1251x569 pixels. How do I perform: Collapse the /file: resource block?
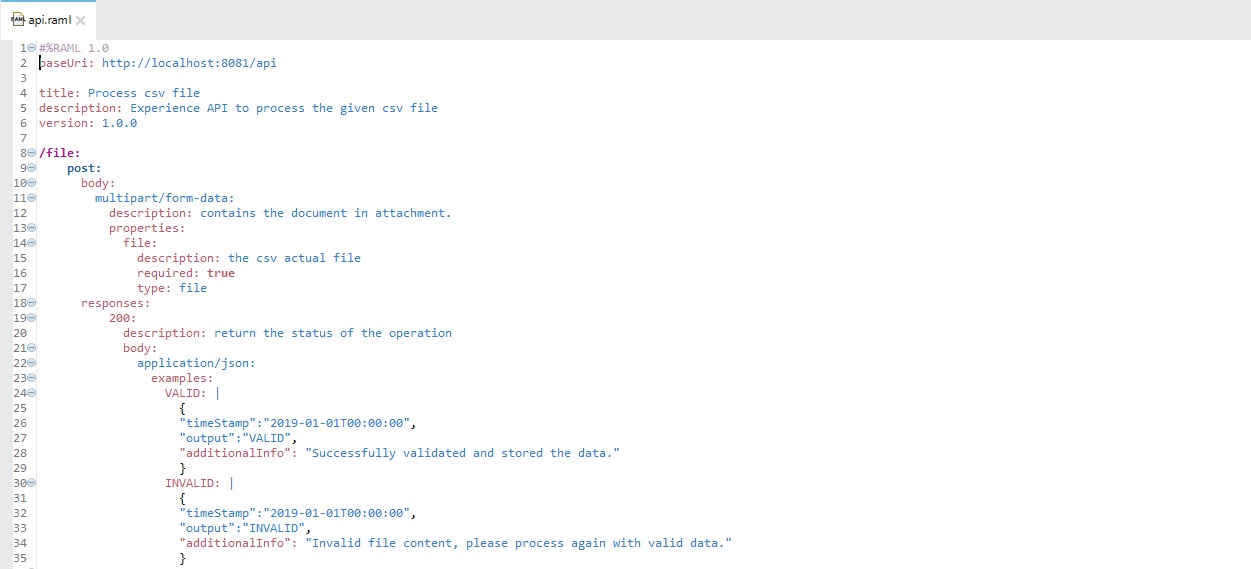[x=32, y=153]
